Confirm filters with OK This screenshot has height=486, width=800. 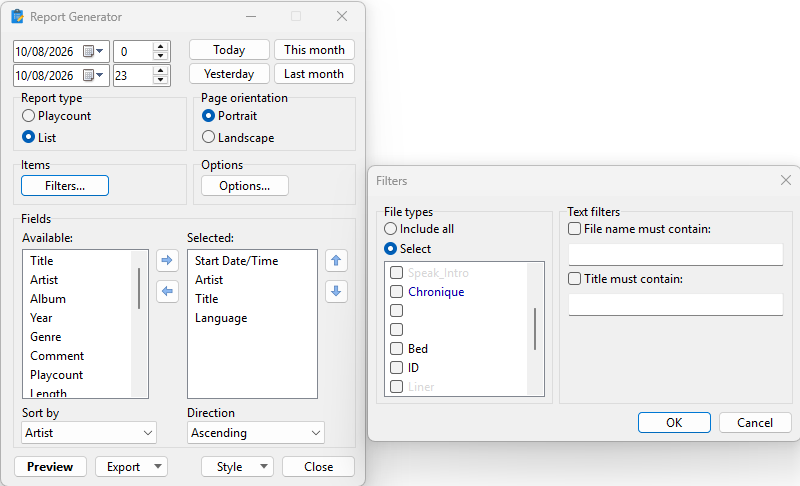tap(674, 422)
